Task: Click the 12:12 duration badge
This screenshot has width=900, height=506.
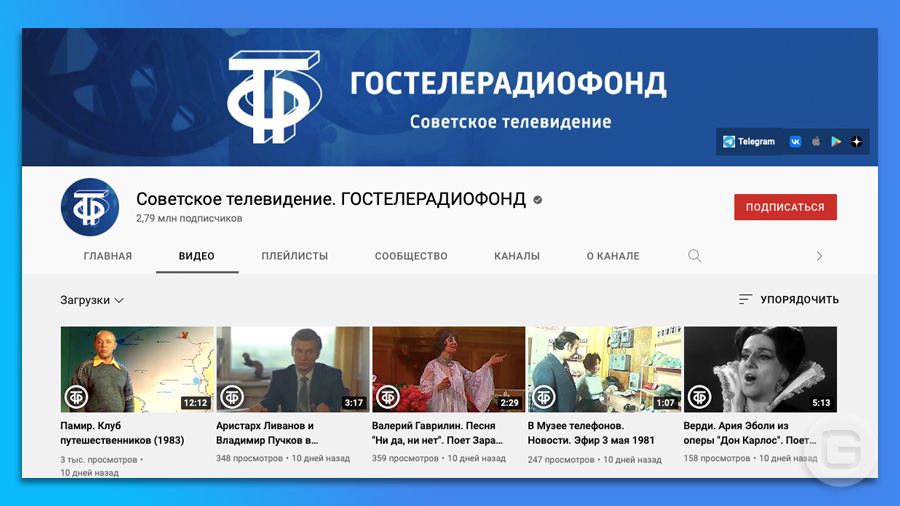Action: click(195, 403)
